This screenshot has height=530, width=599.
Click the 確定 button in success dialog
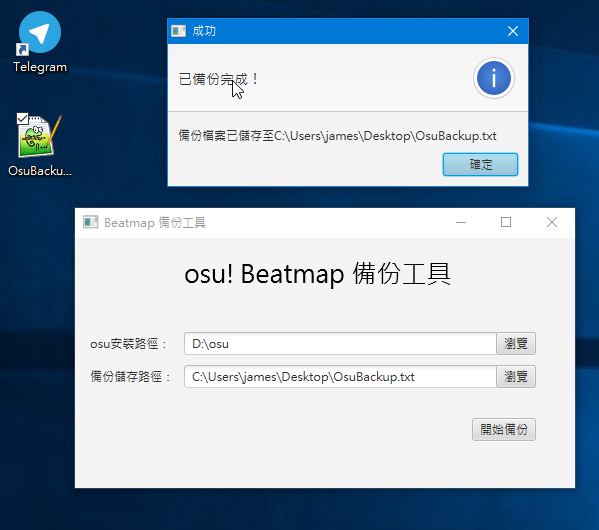point(480,165)
